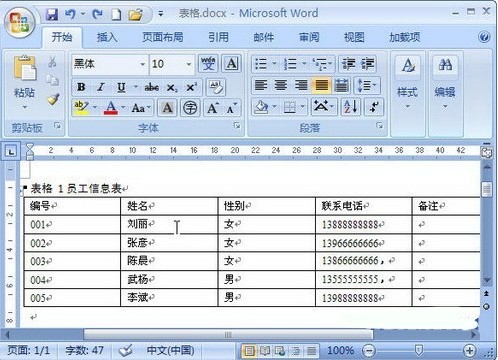The width and height of the screenshot is (498, 360).
Task: Click the Clear Formatting eraser icon
Action: (216, 87)
